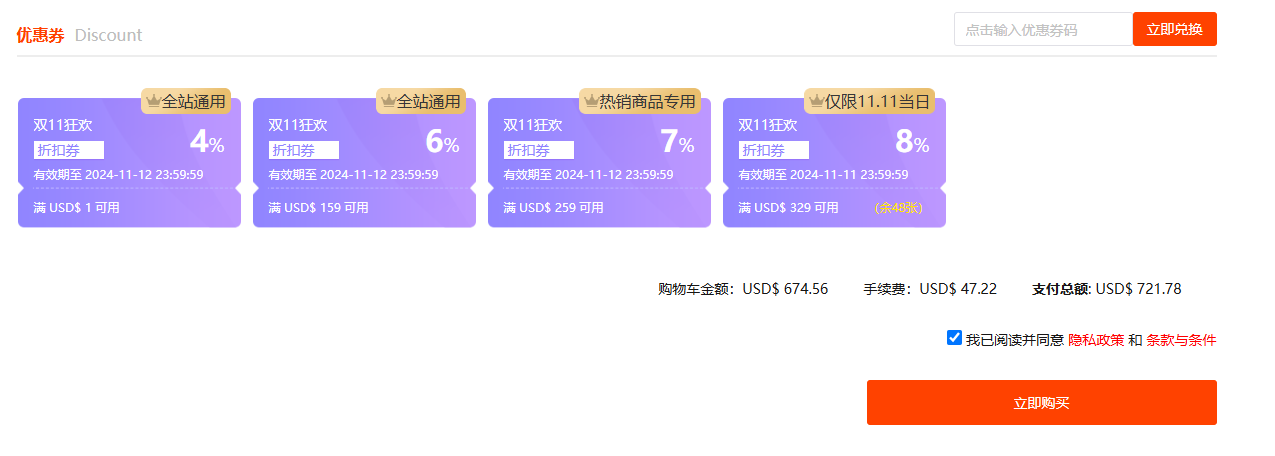Open the 条款与条件 terms link

(1181, 340)
